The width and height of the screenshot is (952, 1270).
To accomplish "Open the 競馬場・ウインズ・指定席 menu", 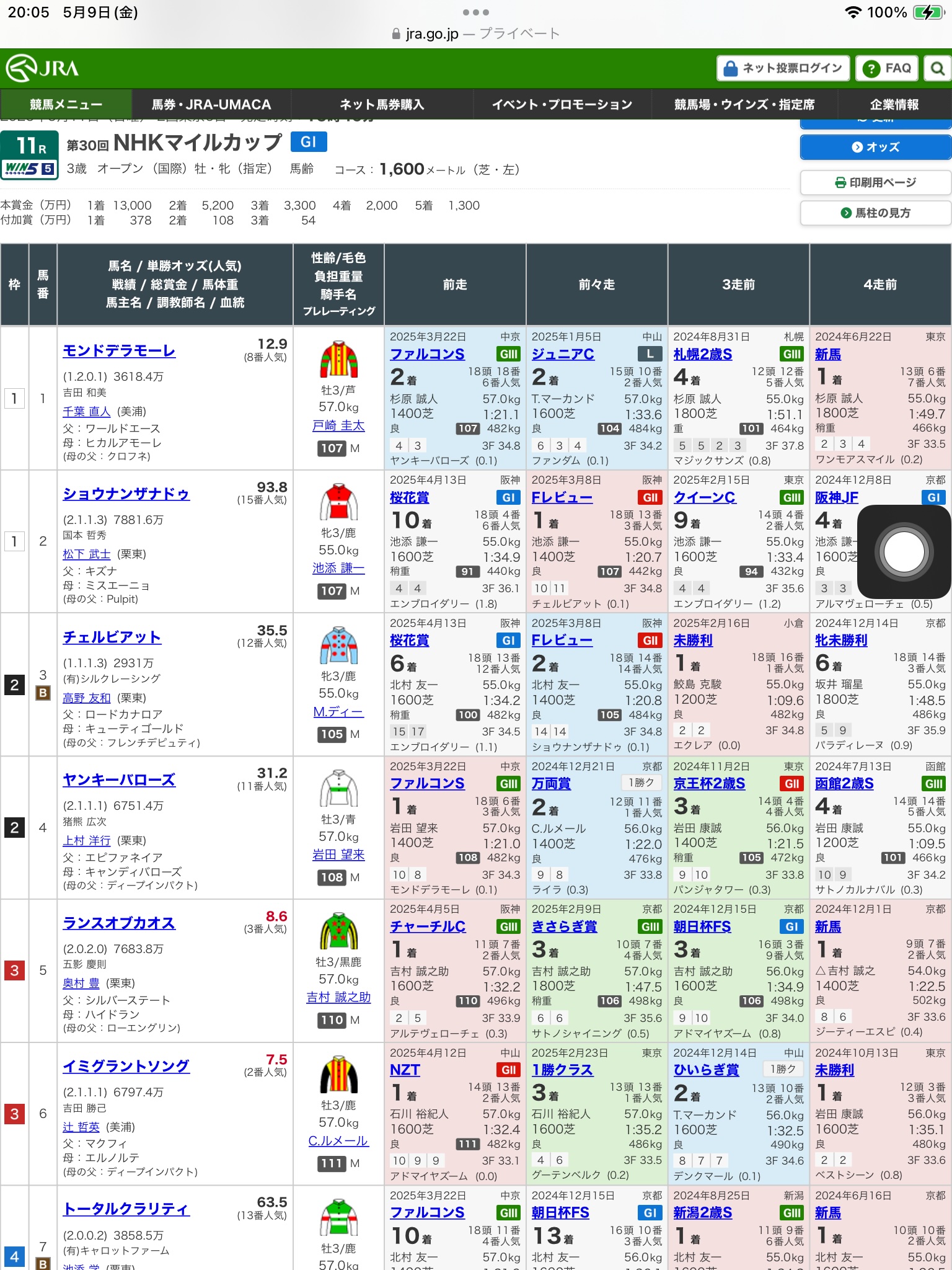I will click(744, 104).
